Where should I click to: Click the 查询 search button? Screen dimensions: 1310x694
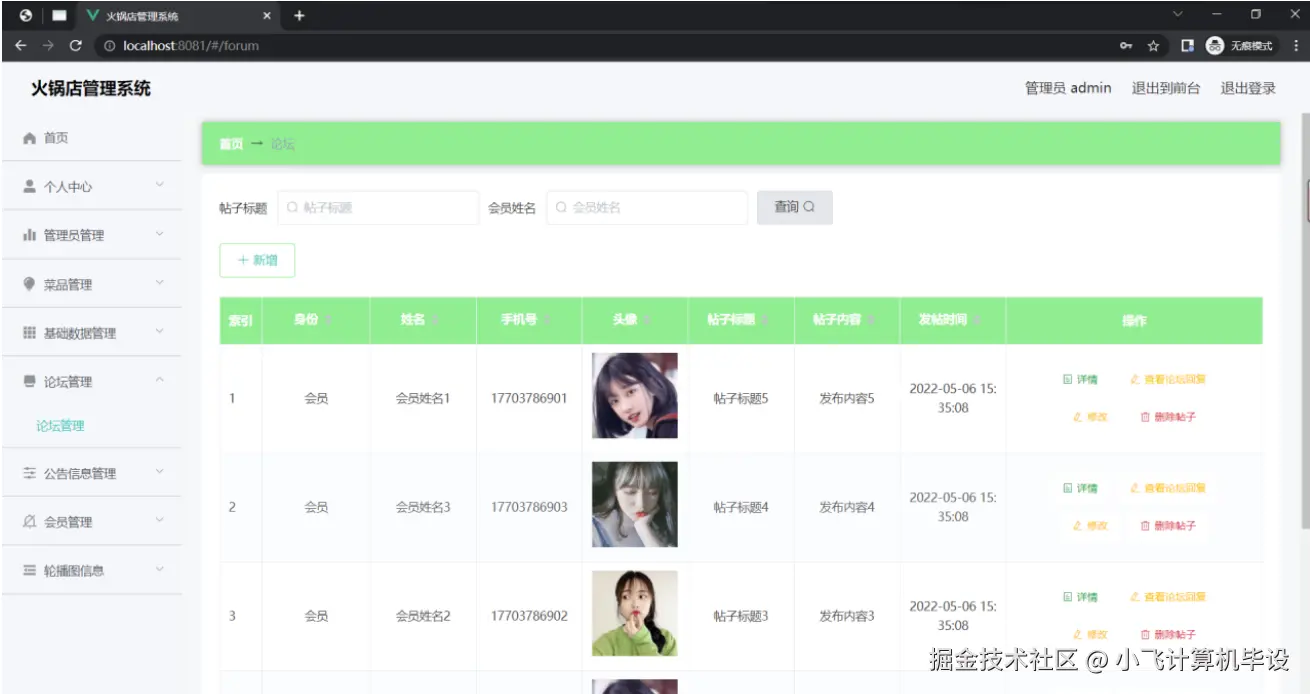pos(795,207)
